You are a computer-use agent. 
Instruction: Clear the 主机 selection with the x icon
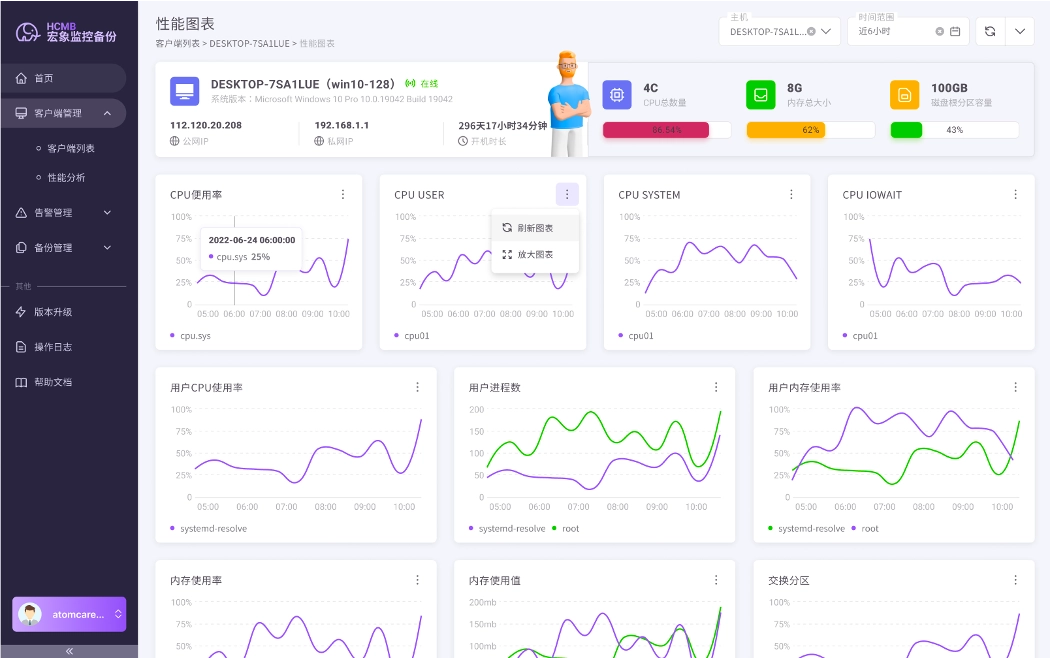[812, 31]
